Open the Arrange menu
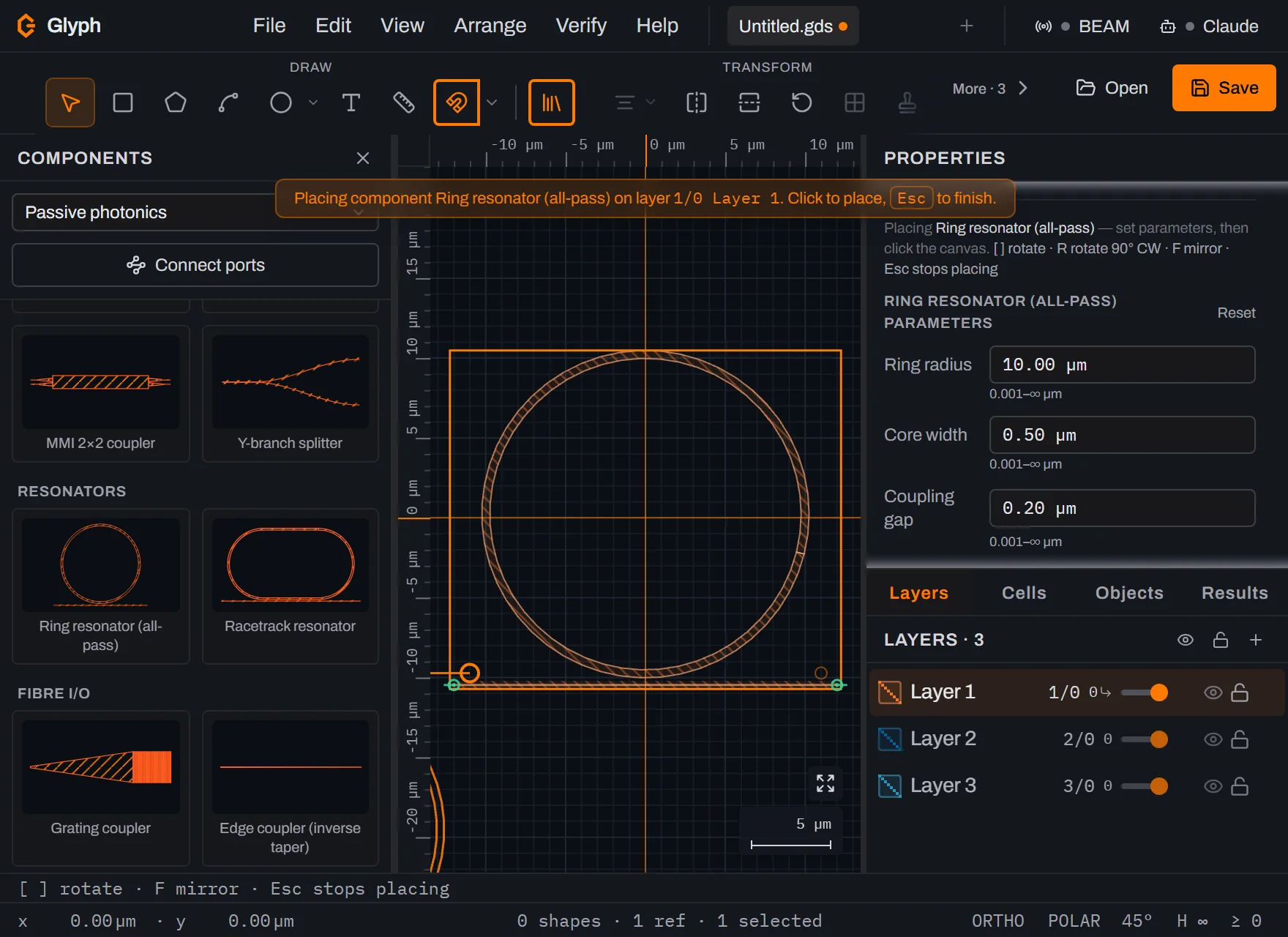 tap(490, 26)
